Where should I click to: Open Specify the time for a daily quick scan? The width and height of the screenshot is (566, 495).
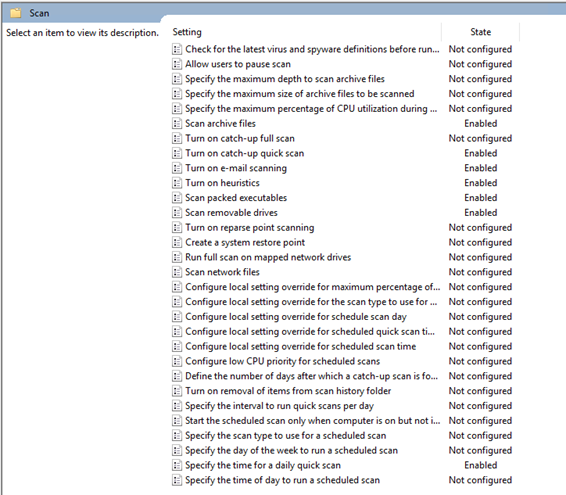(263, 465)
